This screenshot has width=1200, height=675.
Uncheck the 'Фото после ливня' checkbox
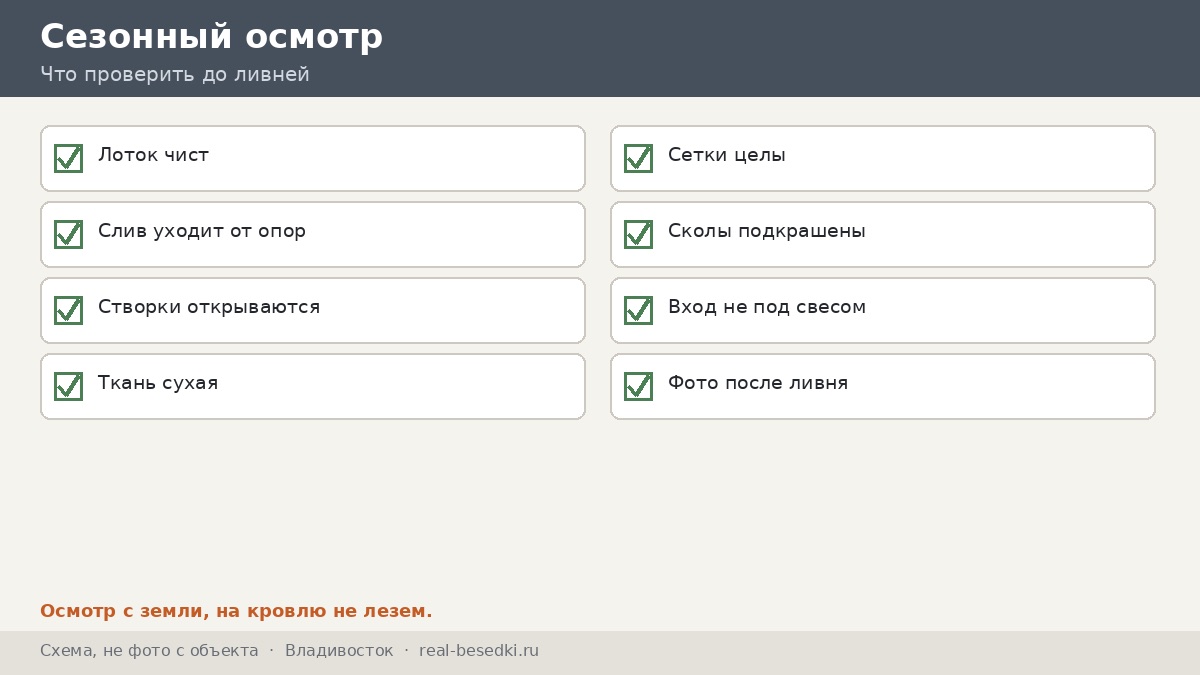click(638, 386)
